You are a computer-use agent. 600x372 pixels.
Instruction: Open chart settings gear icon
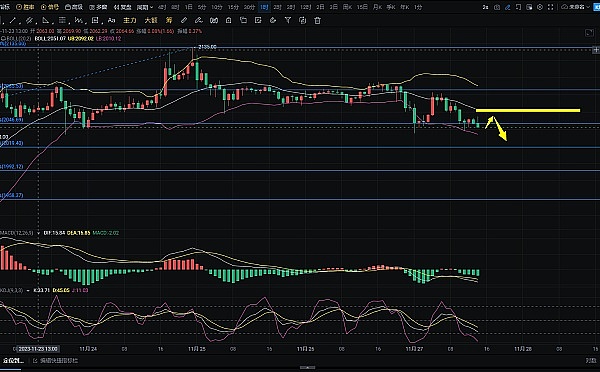click(x=540, y=7)
